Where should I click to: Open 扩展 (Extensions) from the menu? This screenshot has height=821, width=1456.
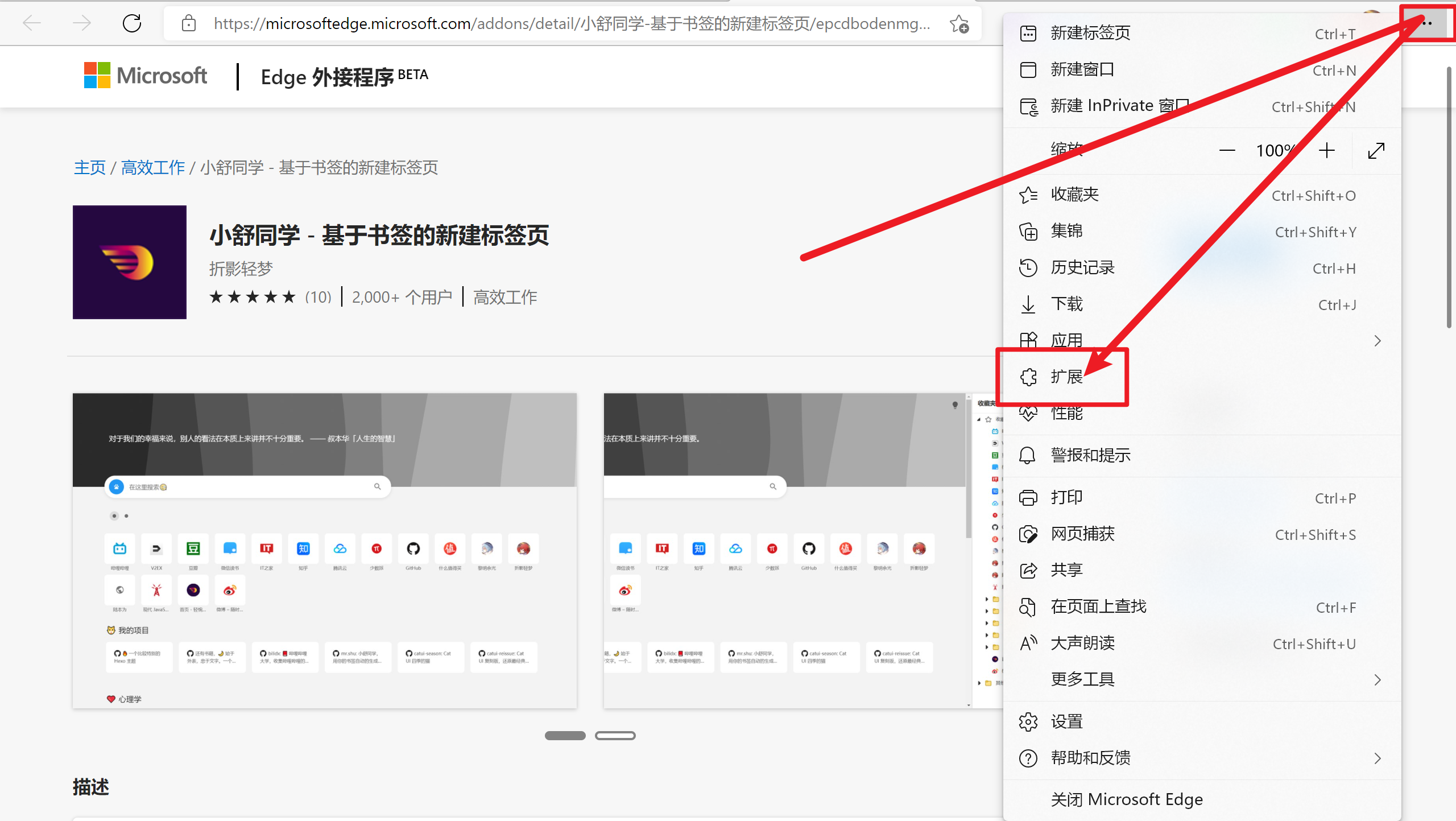click(1066, 377)
